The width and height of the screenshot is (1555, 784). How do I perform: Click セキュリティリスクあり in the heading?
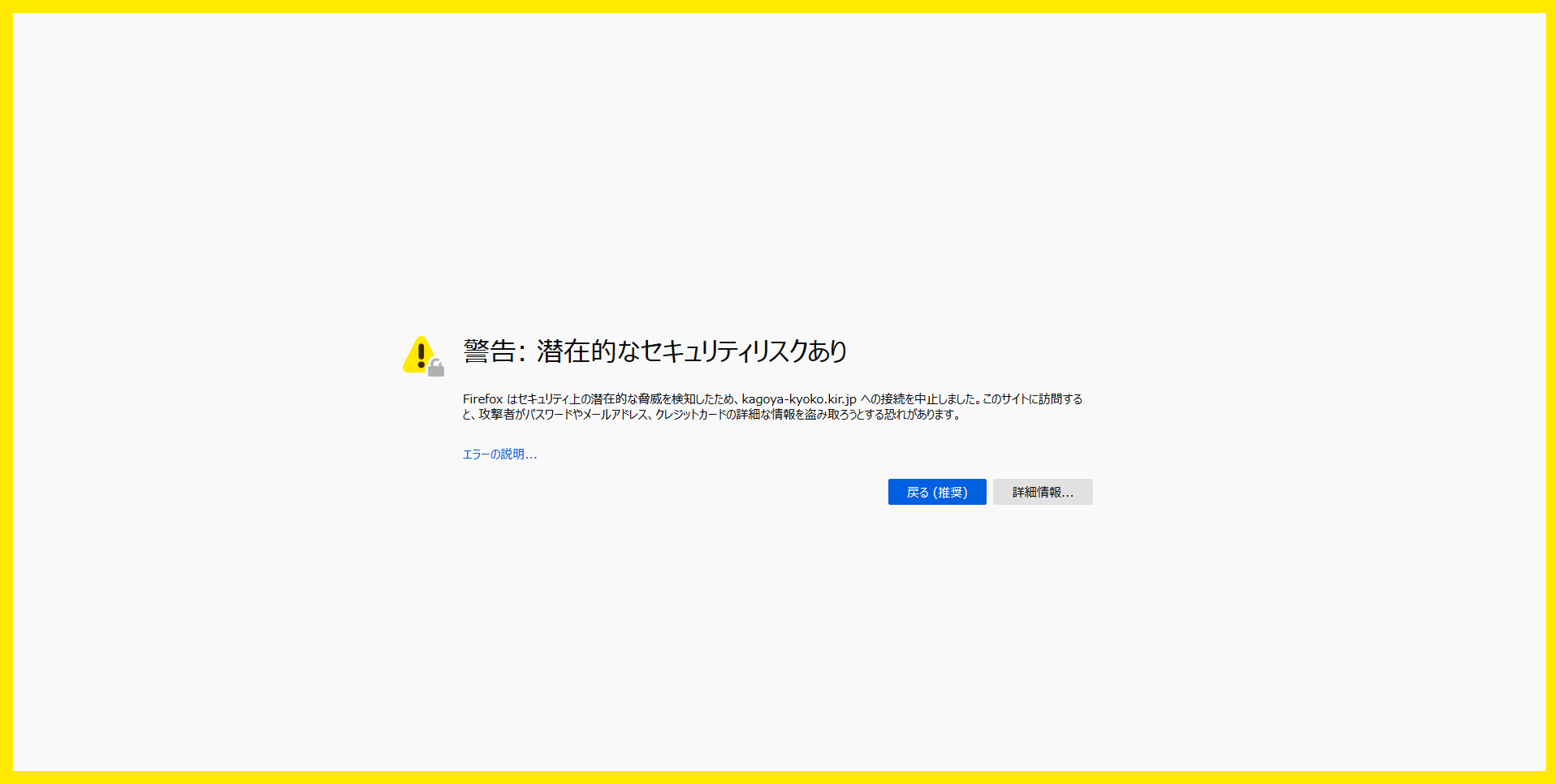coord(744,351)
